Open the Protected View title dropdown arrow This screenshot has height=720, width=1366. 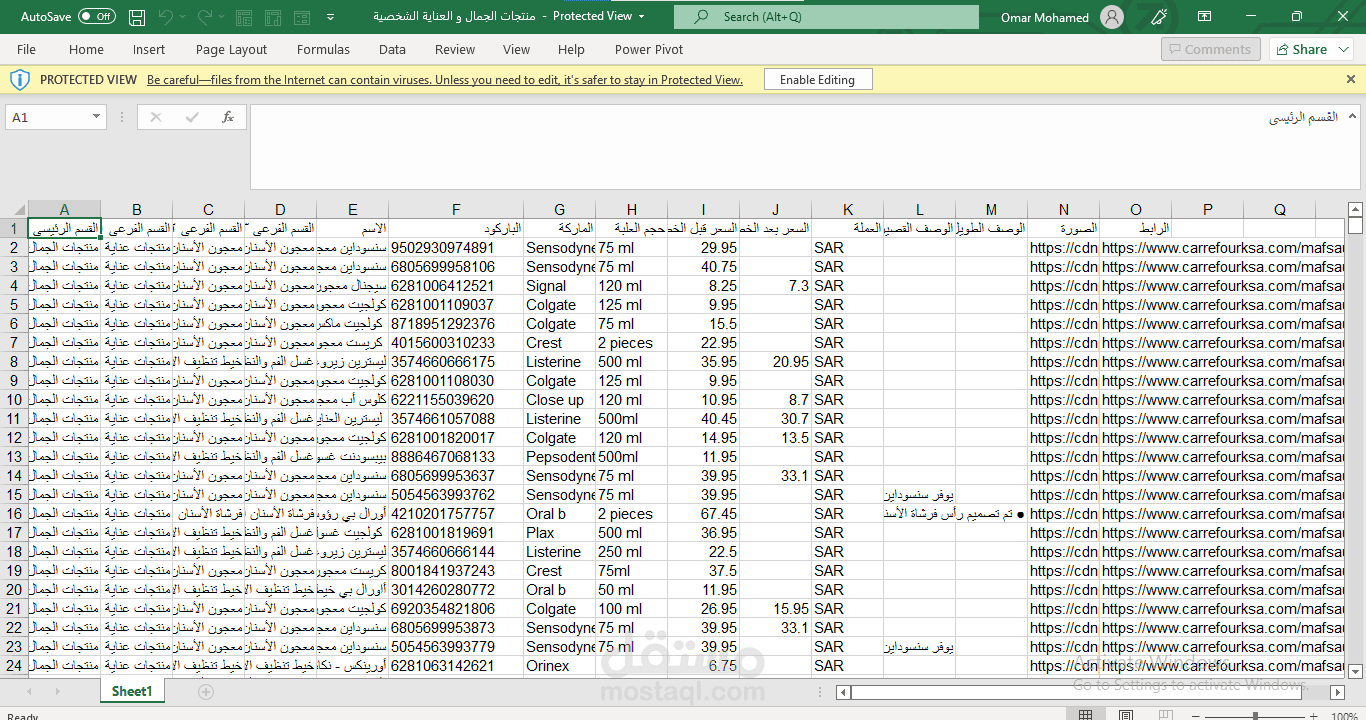[641, 16]
